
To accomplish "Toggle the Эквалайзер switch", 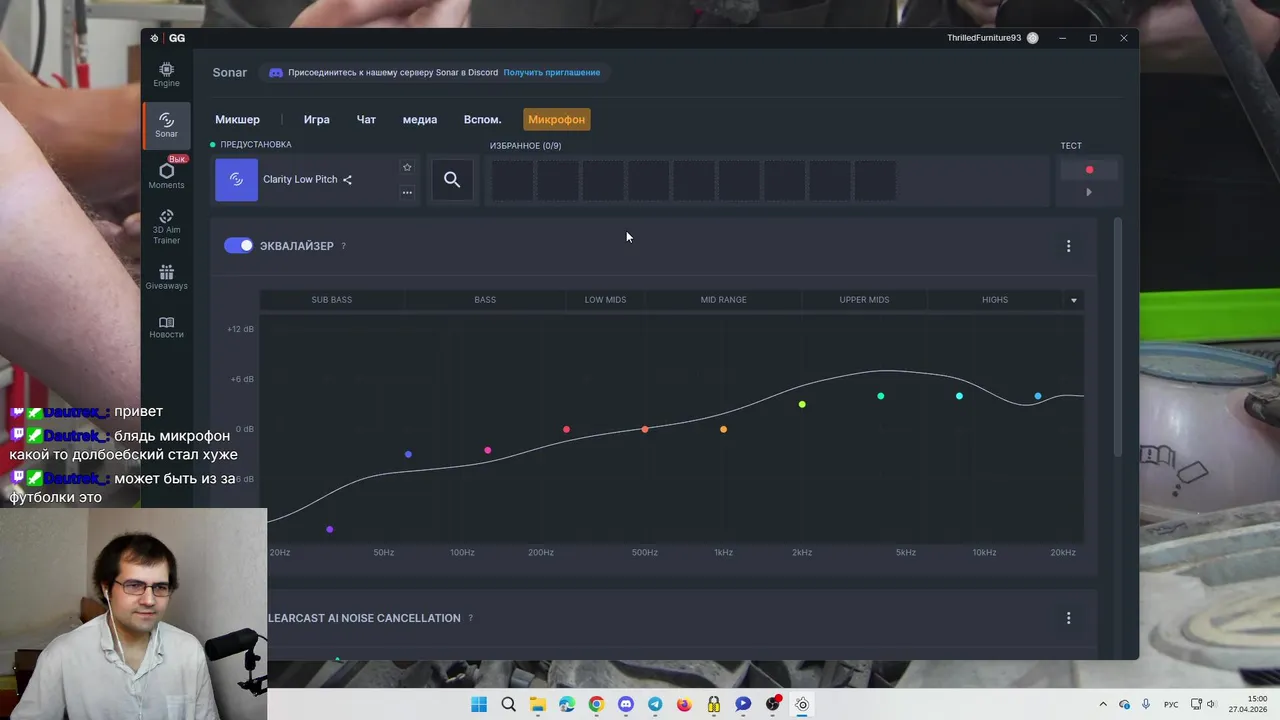I will [x=238, y=245].
